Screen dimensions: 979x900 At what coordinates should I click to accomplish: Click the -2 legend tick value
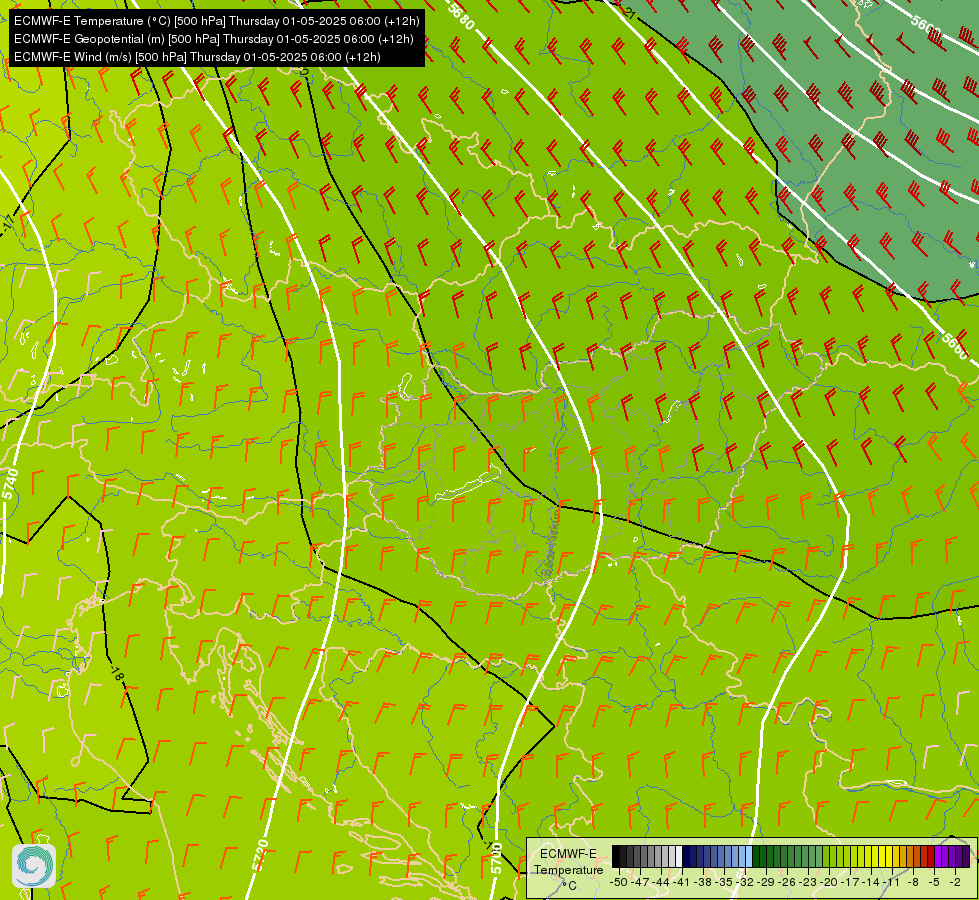[x=955, y=882]
